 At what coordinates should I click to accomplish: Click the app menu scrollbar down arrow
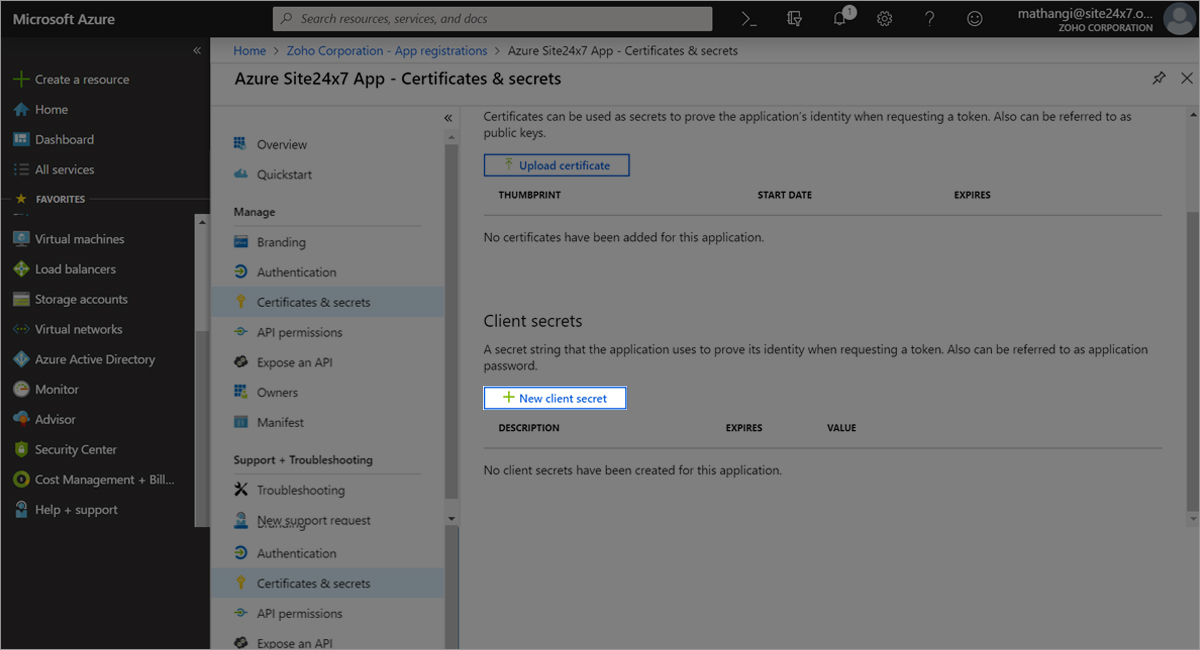(451, 518)
